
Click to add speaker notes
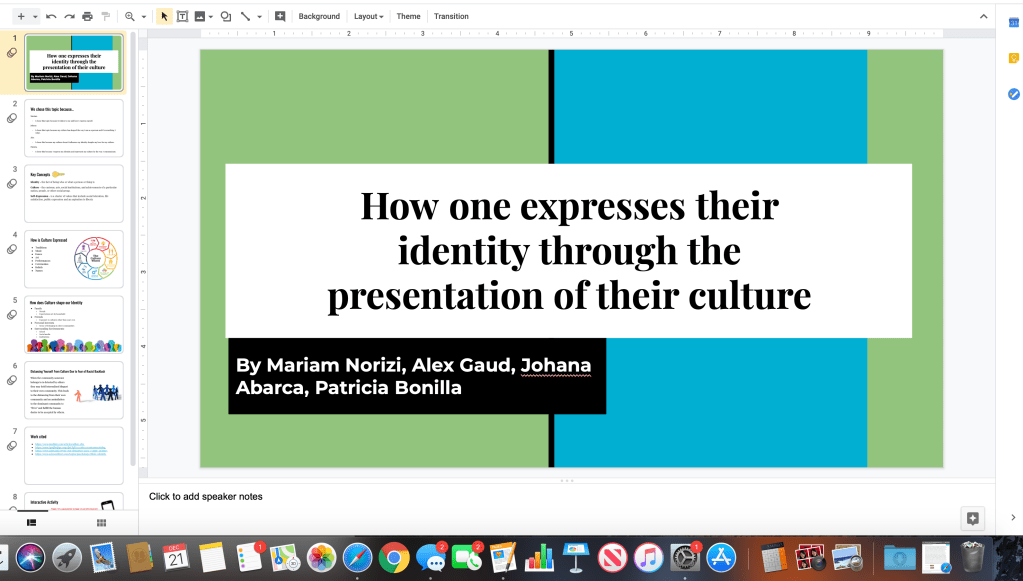click(x=206, y=496)
